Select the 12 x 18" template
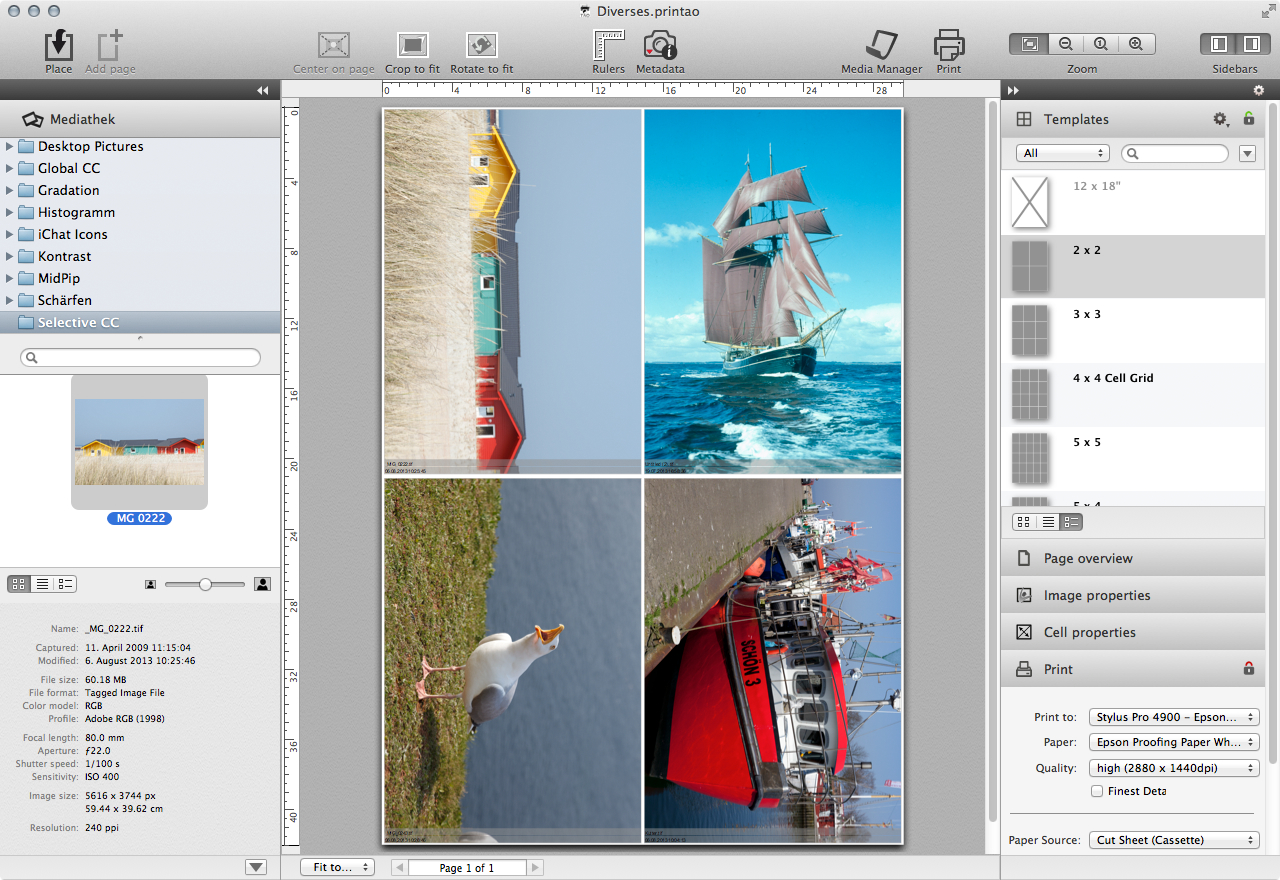 (1133, 203)
